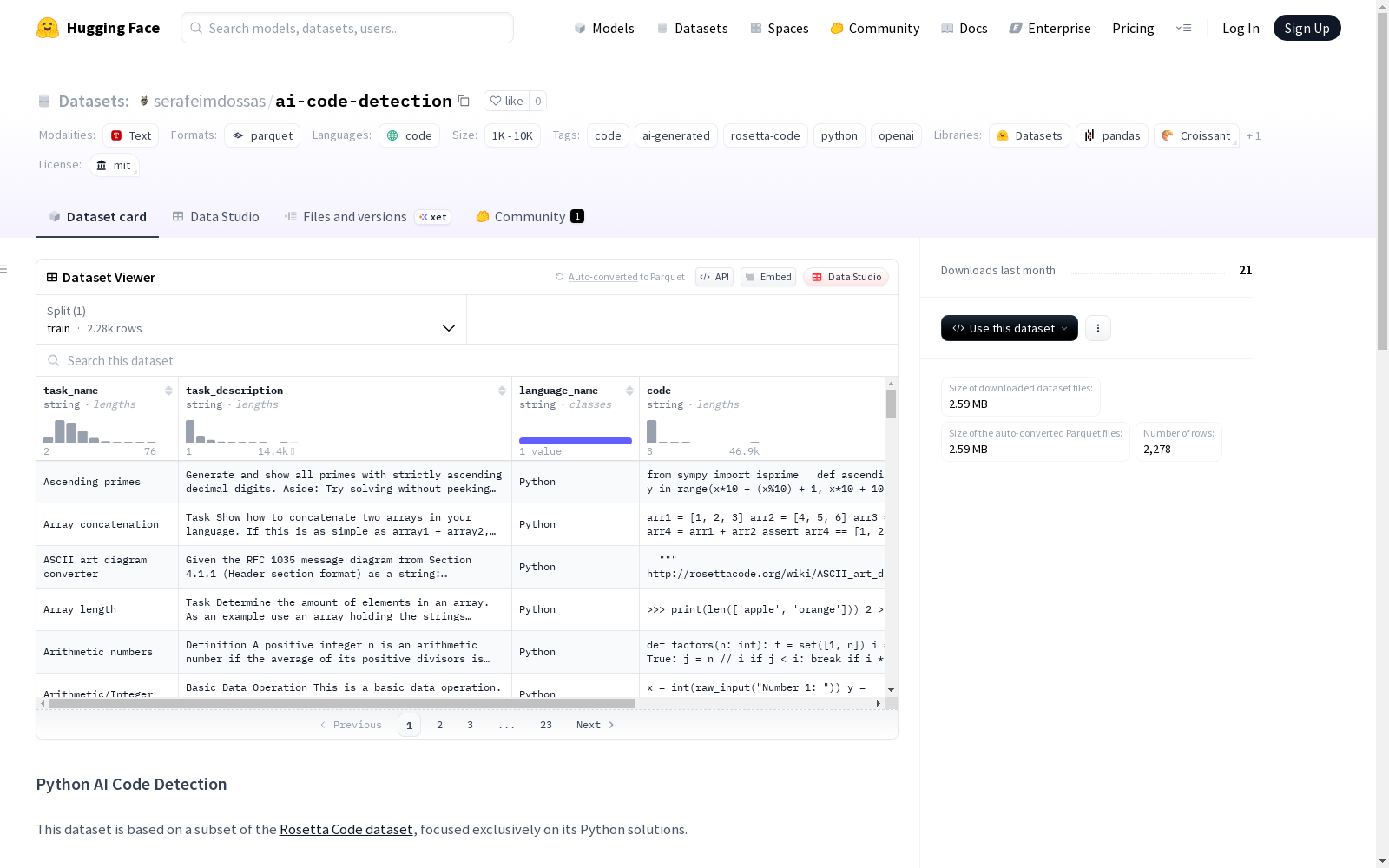The width and height of the screenshot is (1389, 868).
Task: Switch to the Community tab with 1 discussion
Action: [530, 217]
